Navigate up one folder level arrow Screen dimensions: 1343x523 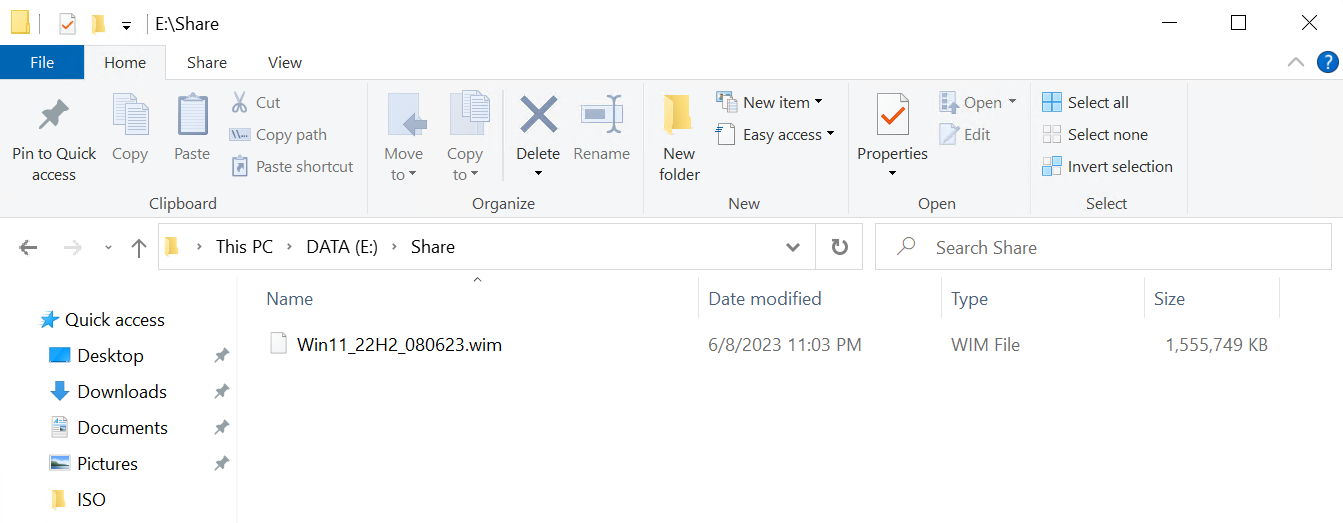139,247
